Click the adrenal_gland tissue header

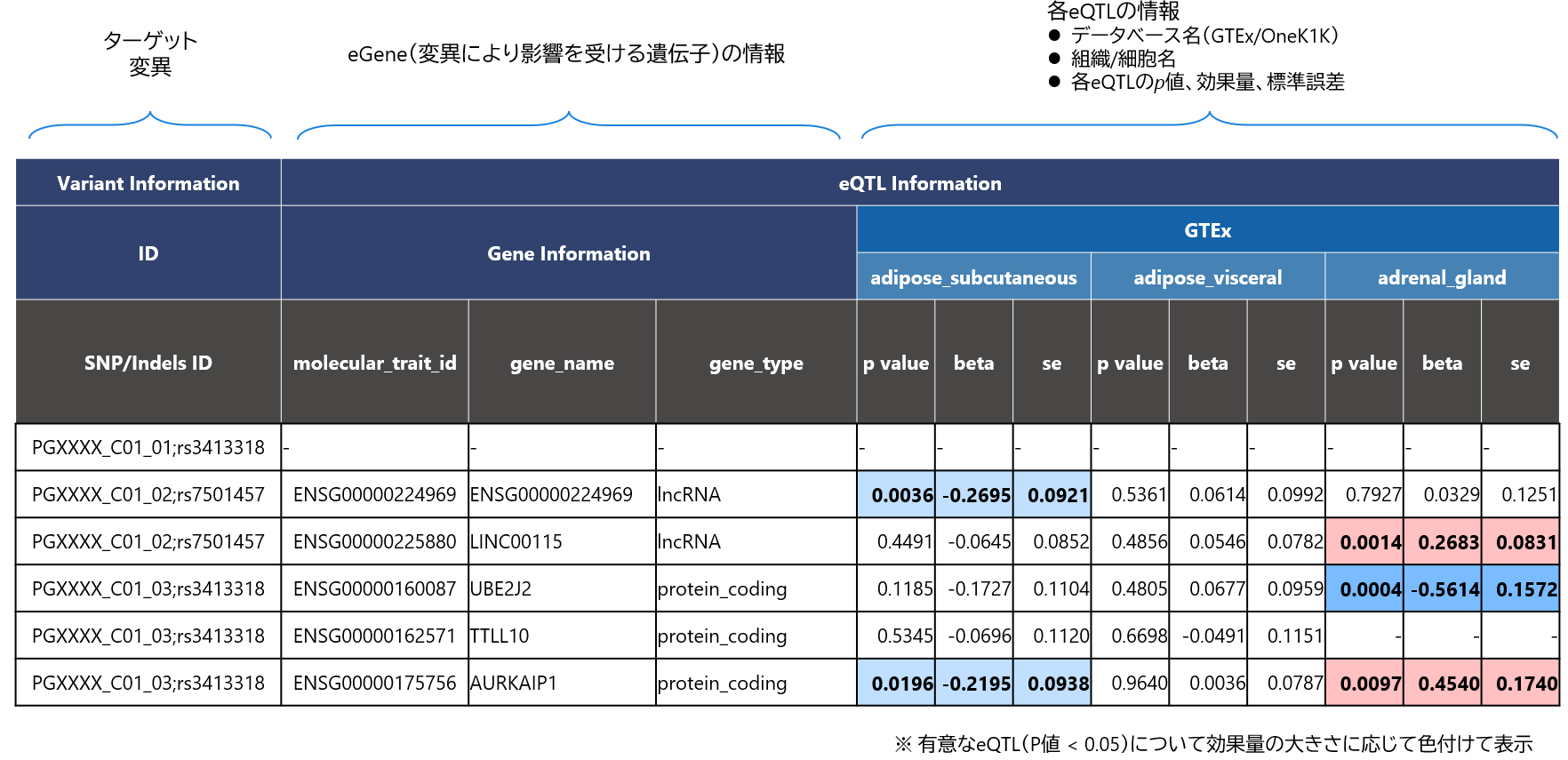click(x=1442, y=277)
